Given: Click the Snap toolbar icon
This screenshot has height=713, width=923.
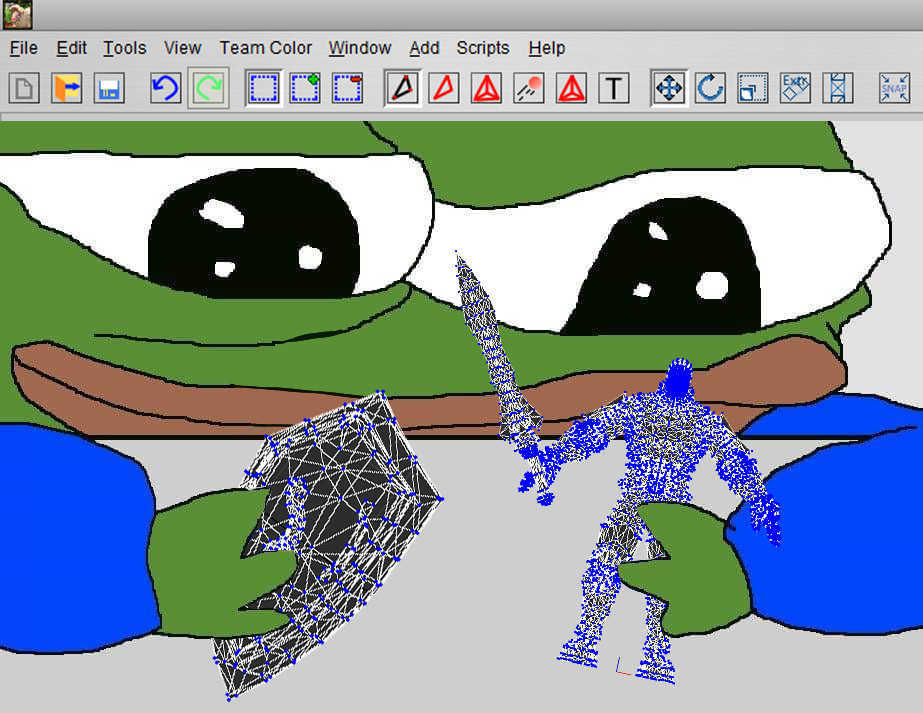Looking at the screenshot, I should (894, 88).
